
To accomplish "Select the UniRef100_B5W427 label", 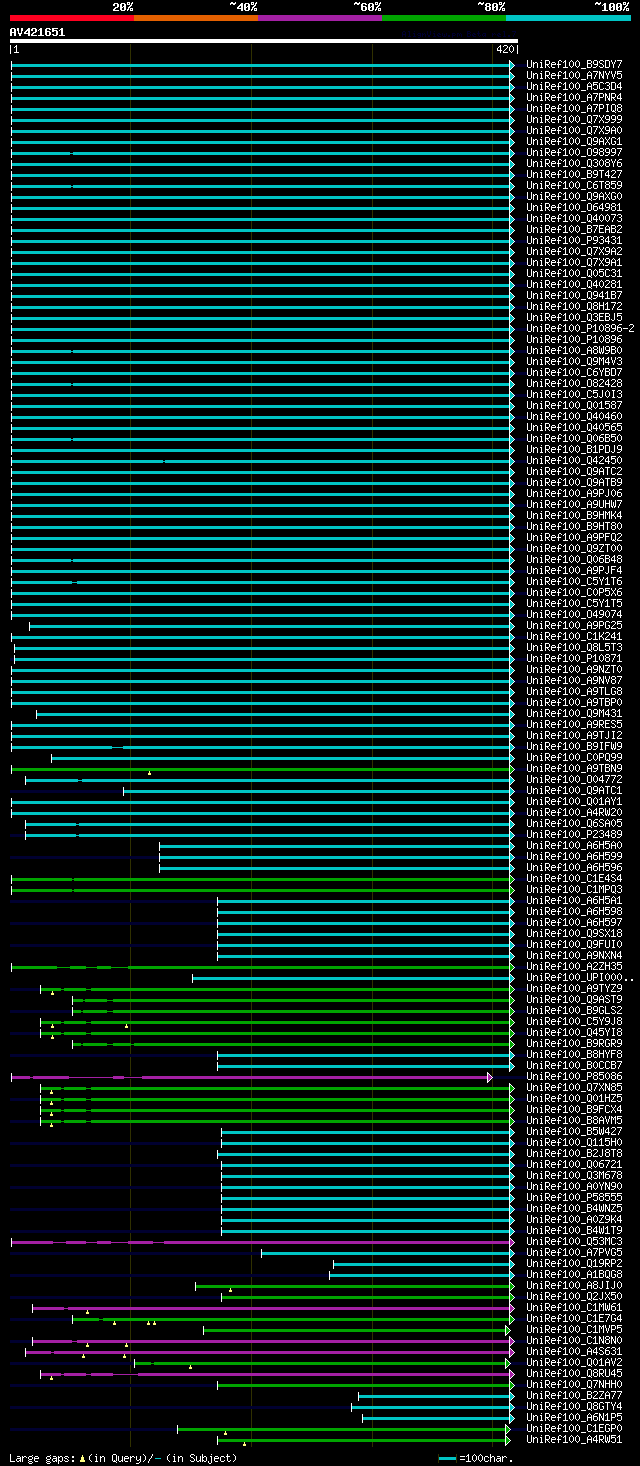I will click(574, 1131).
